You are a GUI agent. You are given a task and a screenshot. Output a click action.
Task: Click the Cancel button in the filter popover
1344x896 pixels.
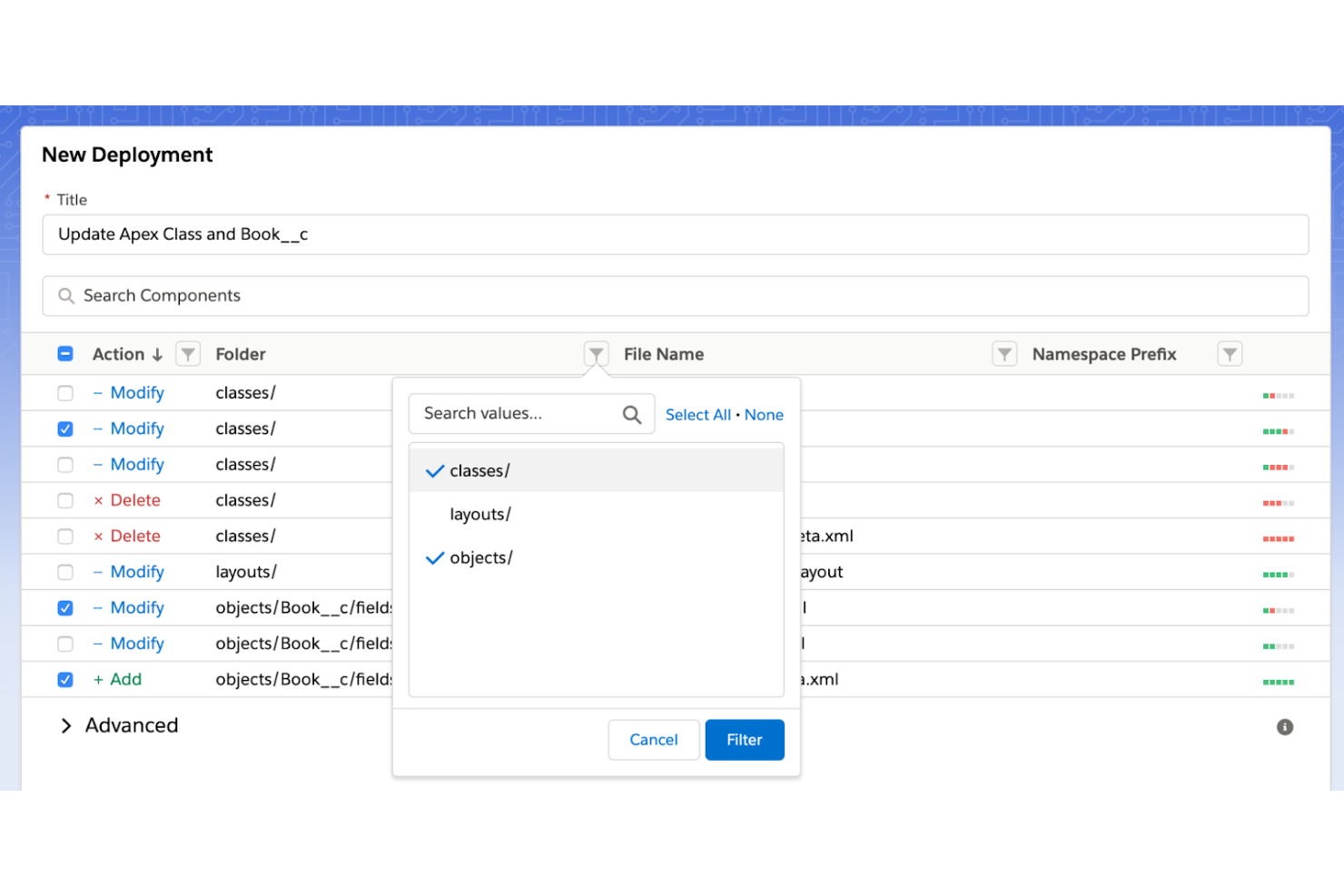(x=654, y=740)
